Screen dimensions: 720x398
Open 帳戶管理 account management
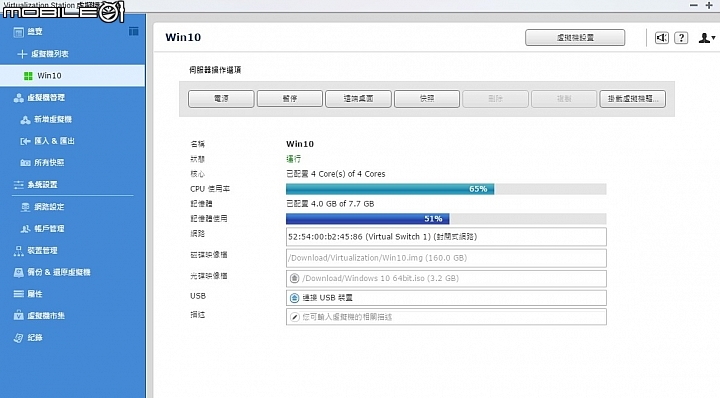(x=43, y=229)
